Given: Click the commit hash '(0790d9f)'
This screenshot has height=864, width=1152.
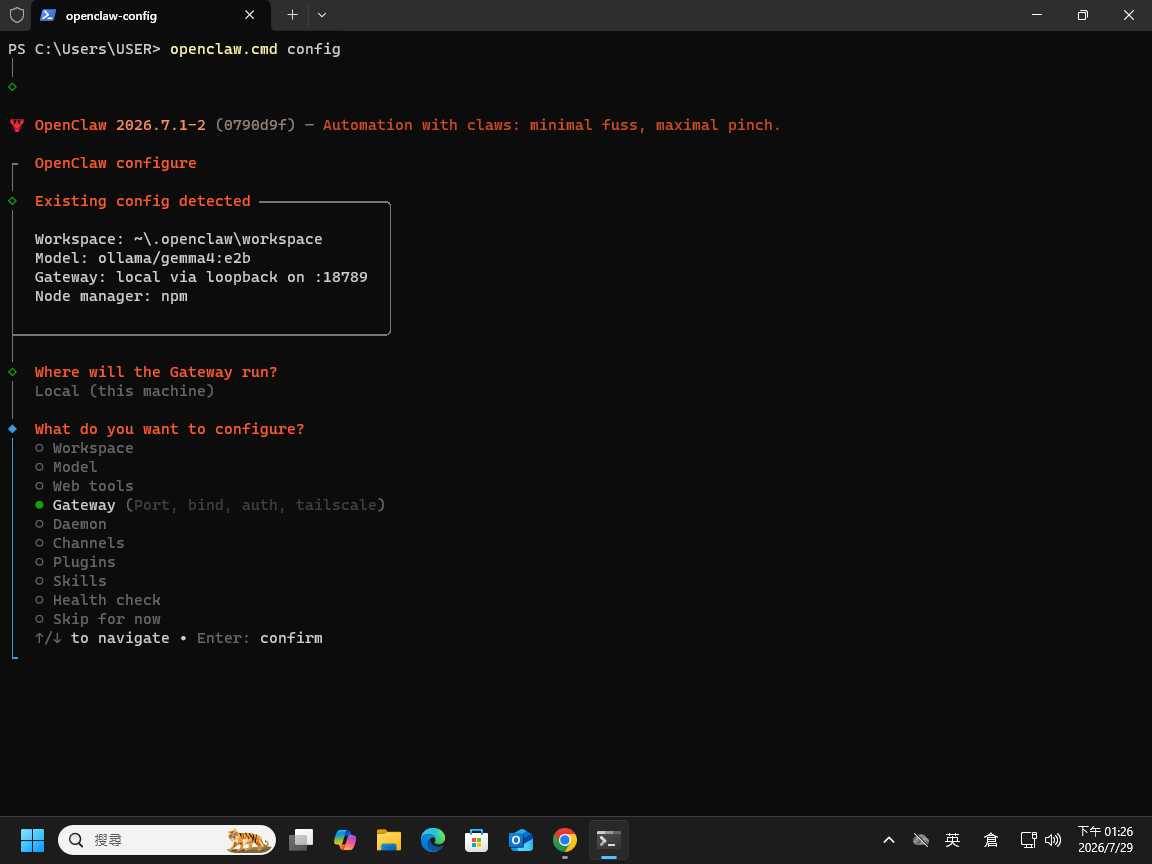Looking at the screenshot, I should pyautogui.click(x=255, y=125).
